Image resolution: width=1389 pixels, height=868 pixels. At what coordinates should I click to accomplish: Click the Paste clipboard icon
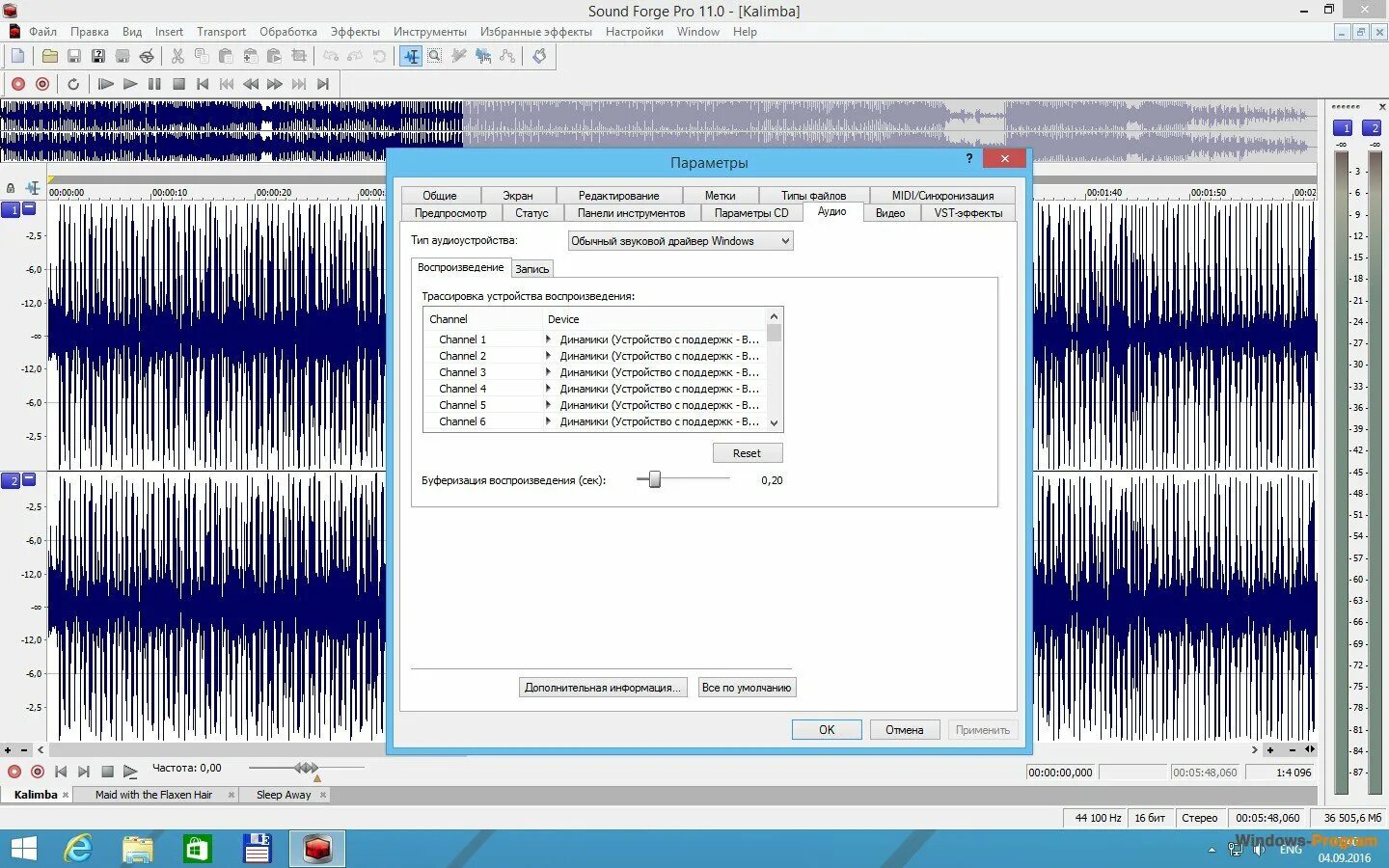click(x=226, y=56)
